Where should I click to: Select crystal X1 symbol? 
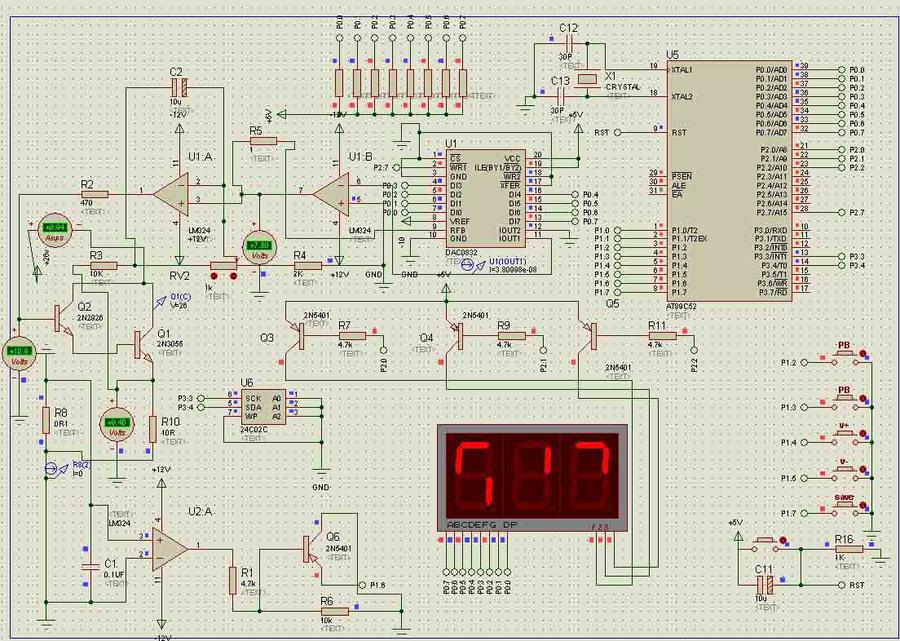coord(588,78)
